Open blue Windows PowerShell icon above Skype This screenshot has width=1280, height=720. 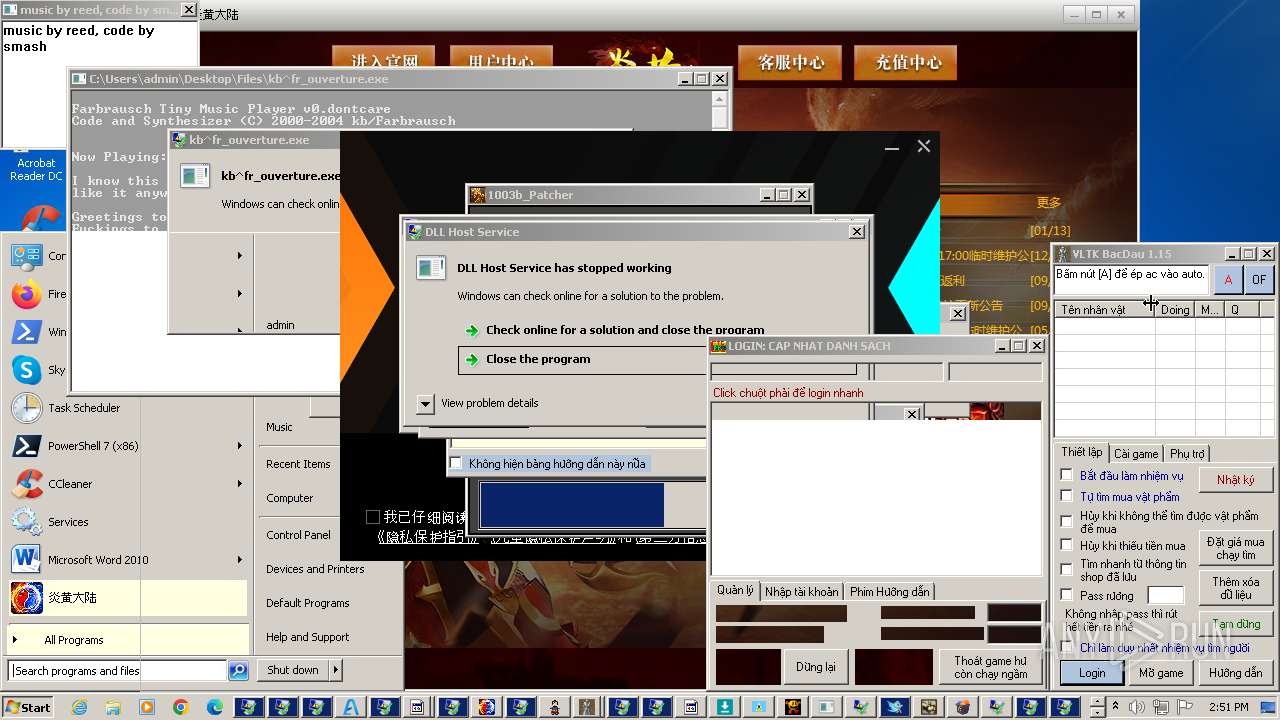pyautogui.click(x=27, y=332)
